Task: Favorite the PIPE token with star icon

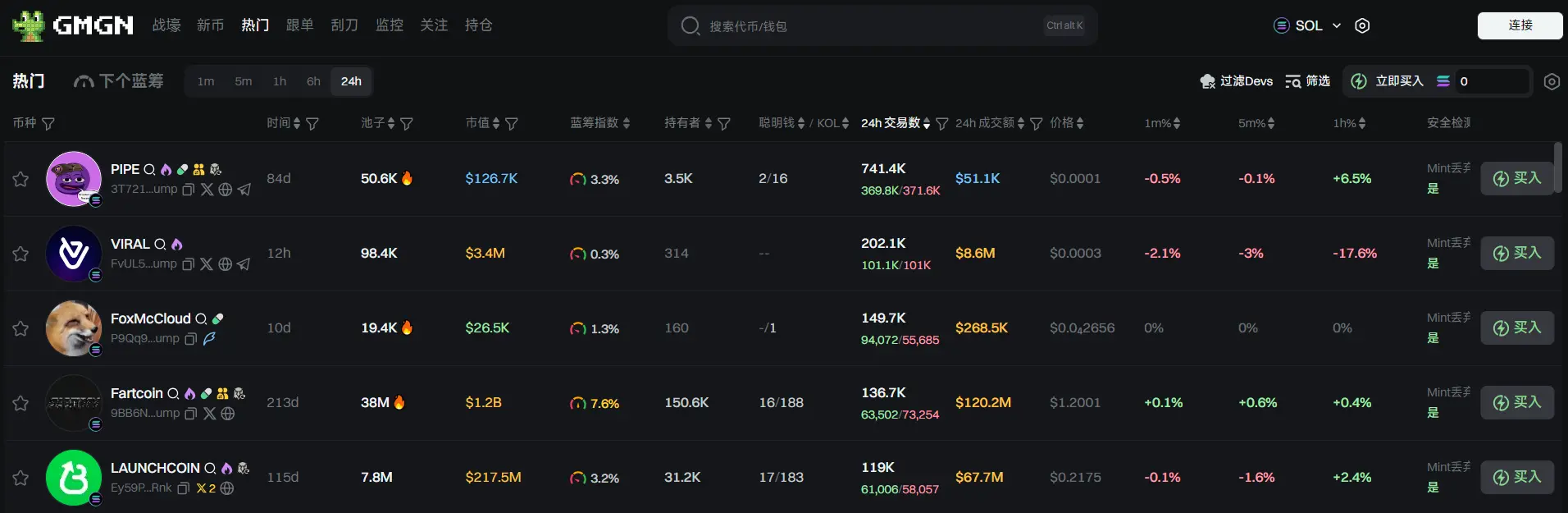Action: point(21,179)
